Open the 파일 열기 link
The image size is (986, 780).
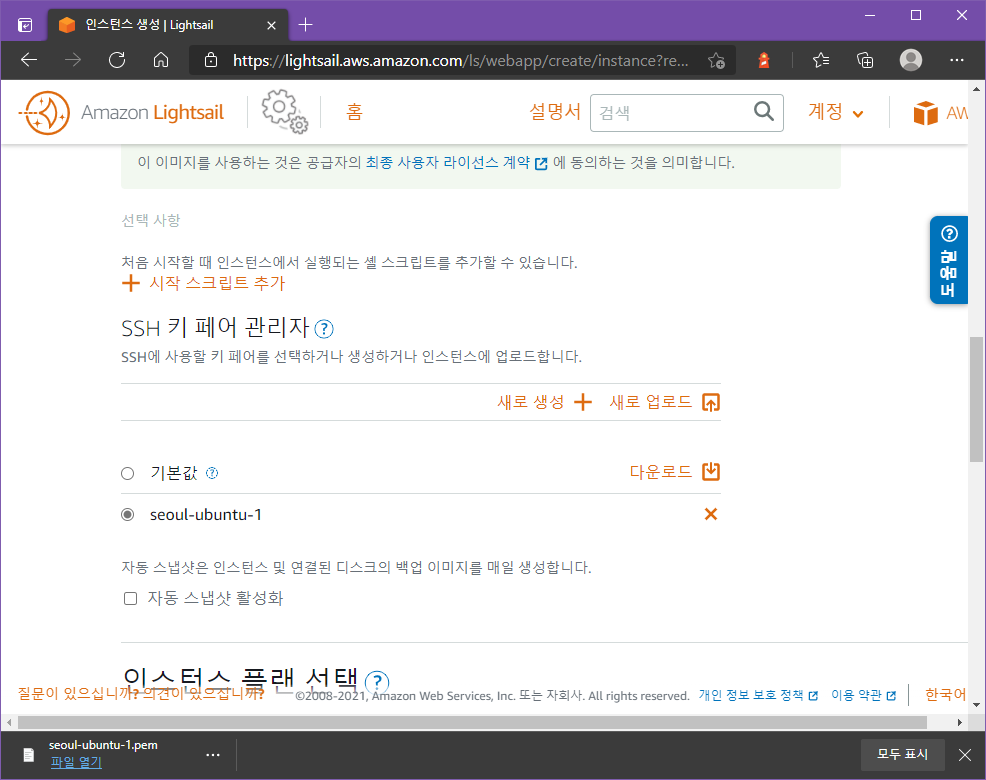(76, 762)
